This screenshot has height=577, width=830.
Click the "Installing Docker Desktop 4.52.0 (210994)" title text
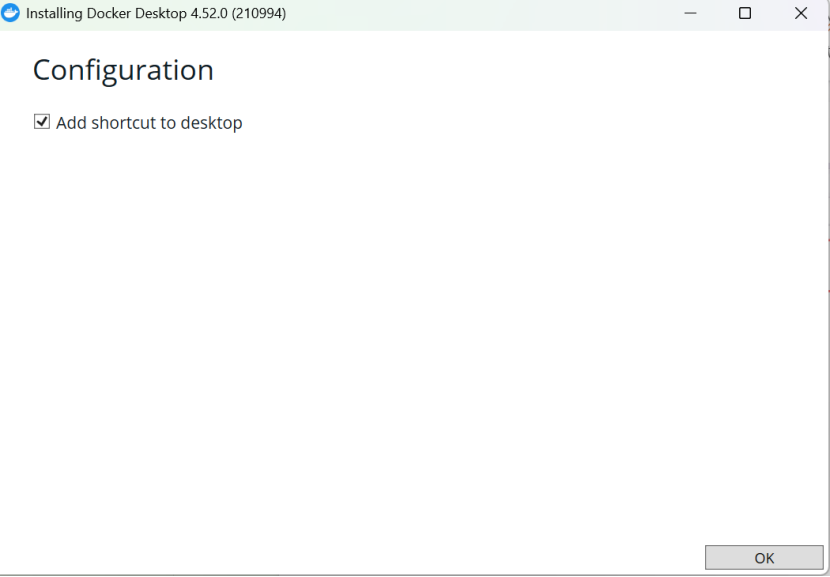point(156,13)
